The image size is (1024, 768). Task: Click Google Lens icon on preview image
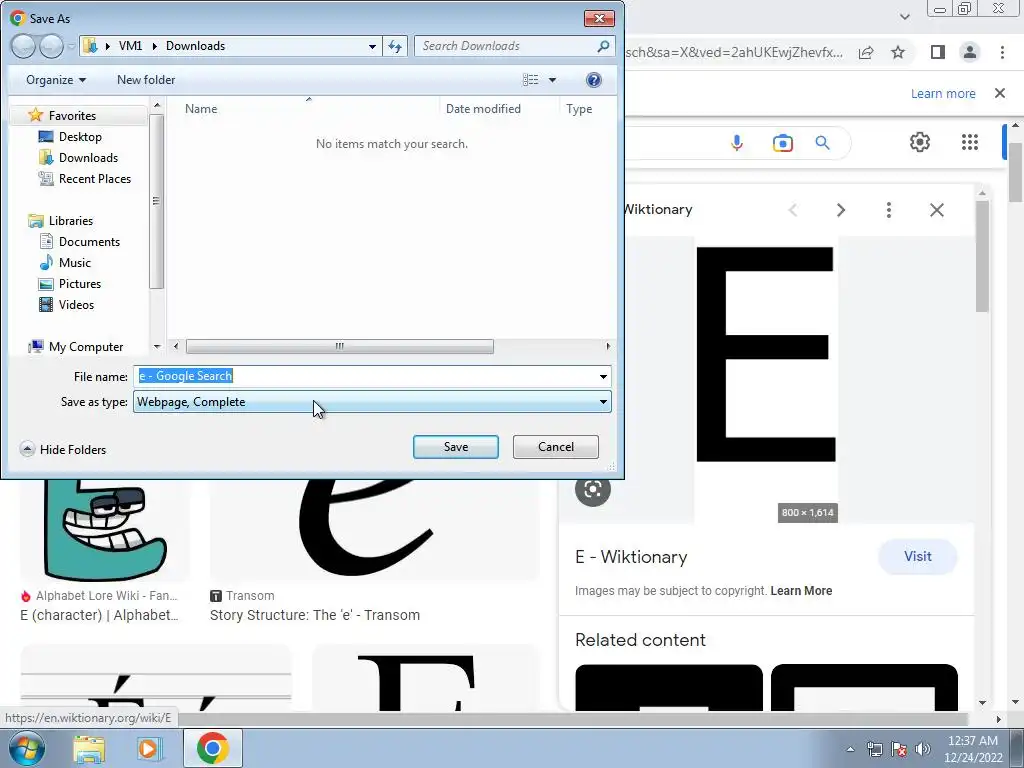click(592, 489)
